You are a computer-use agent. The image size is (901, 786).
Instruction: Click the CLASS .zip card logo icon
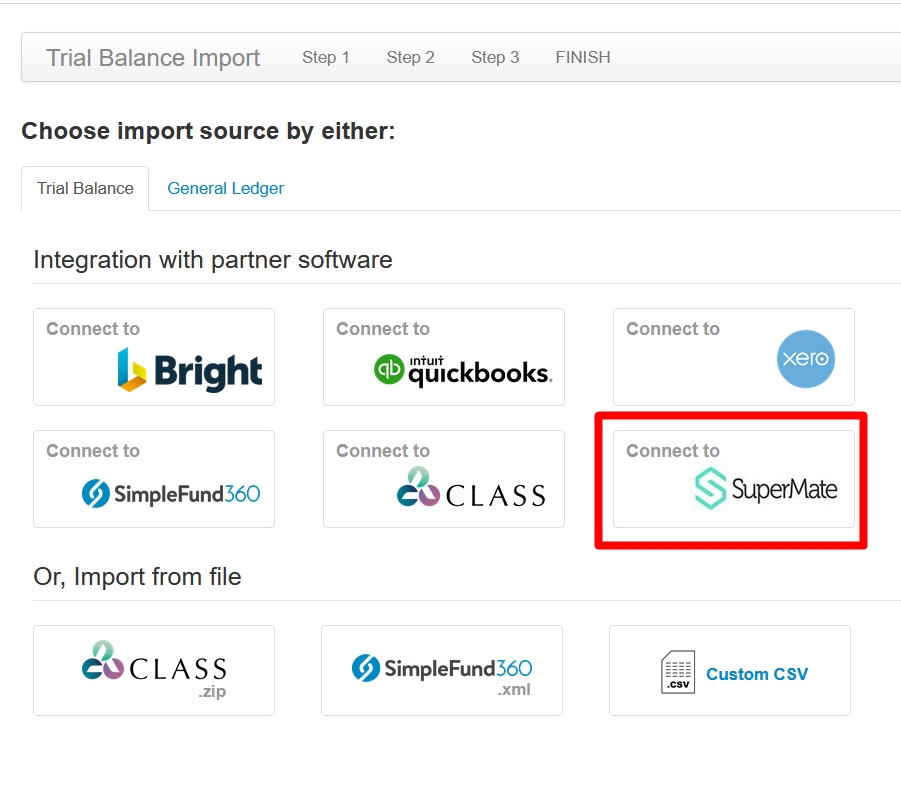click(103, 660)
